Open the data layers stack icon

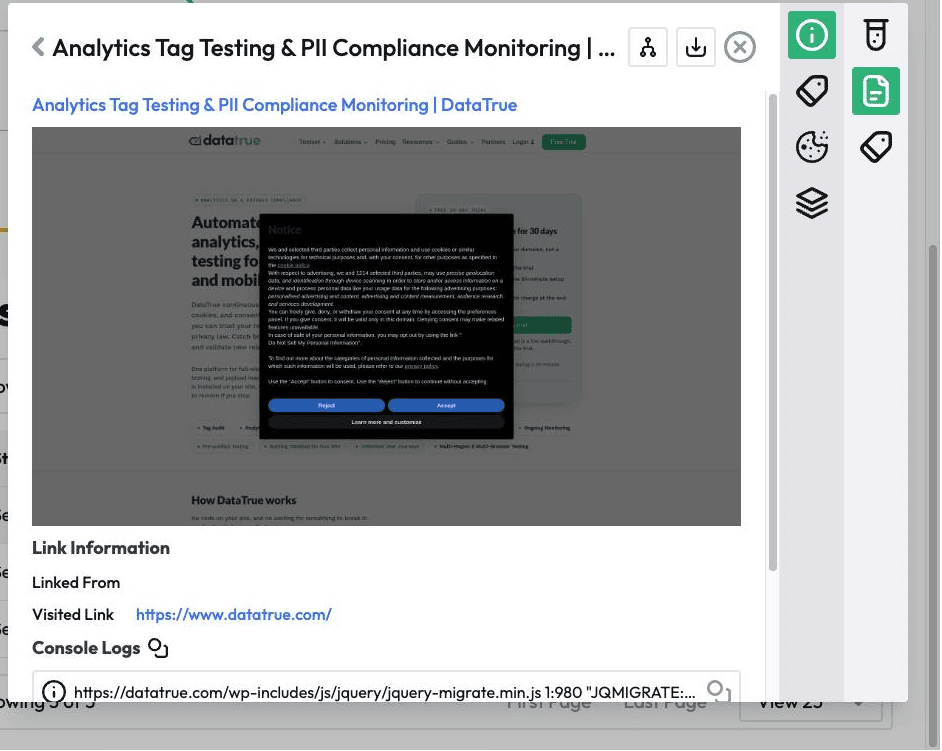point(812,203)
